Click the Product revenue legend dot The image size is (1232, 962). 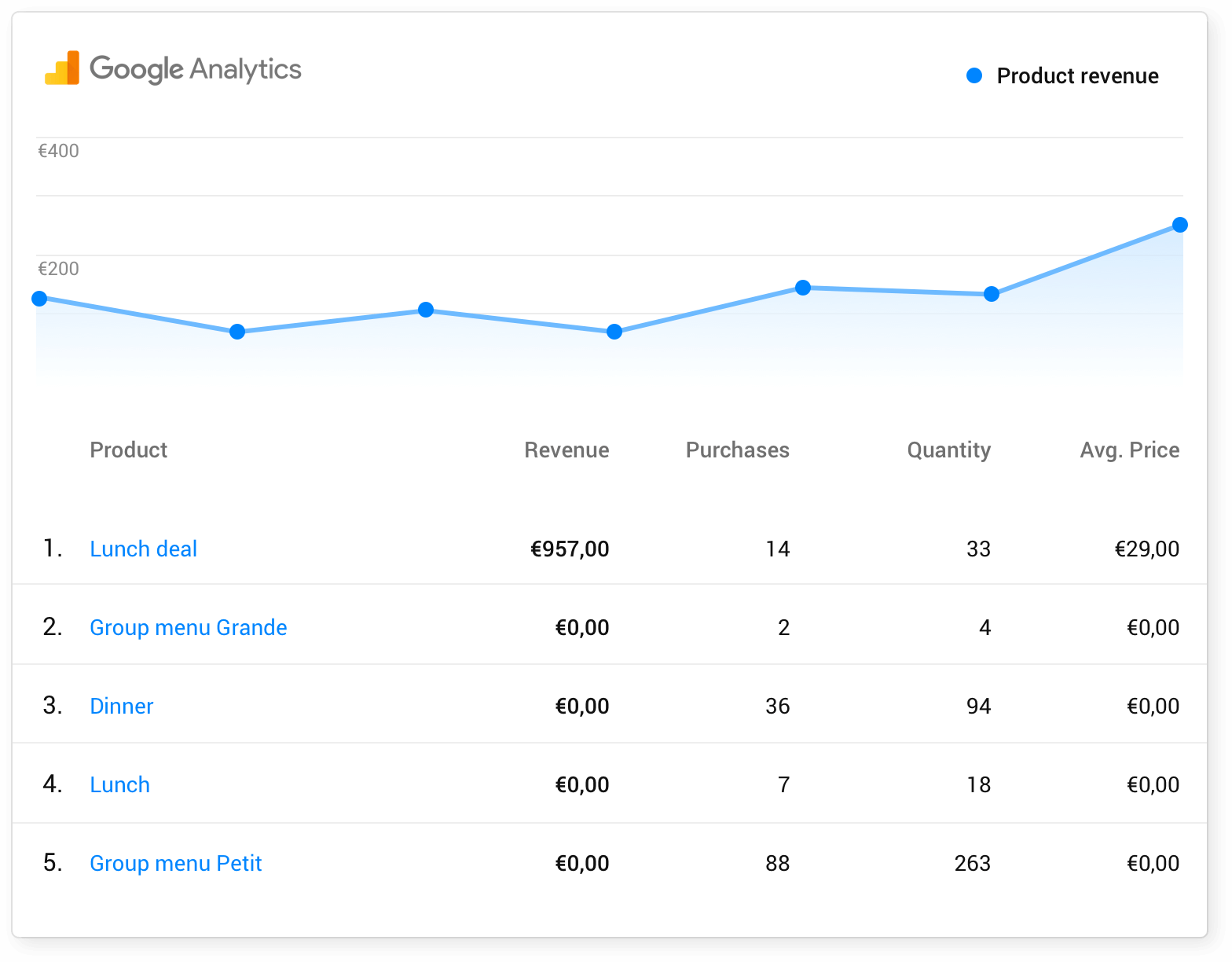[x=974, y=75]
